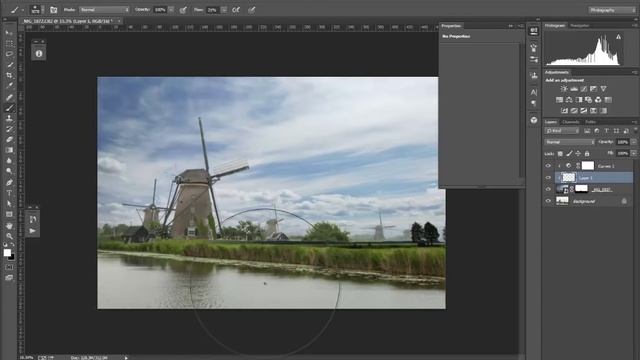Viewport: 640px width, 360px height.
Task: Switch to the Navigator tab
Action: [580, 25]
